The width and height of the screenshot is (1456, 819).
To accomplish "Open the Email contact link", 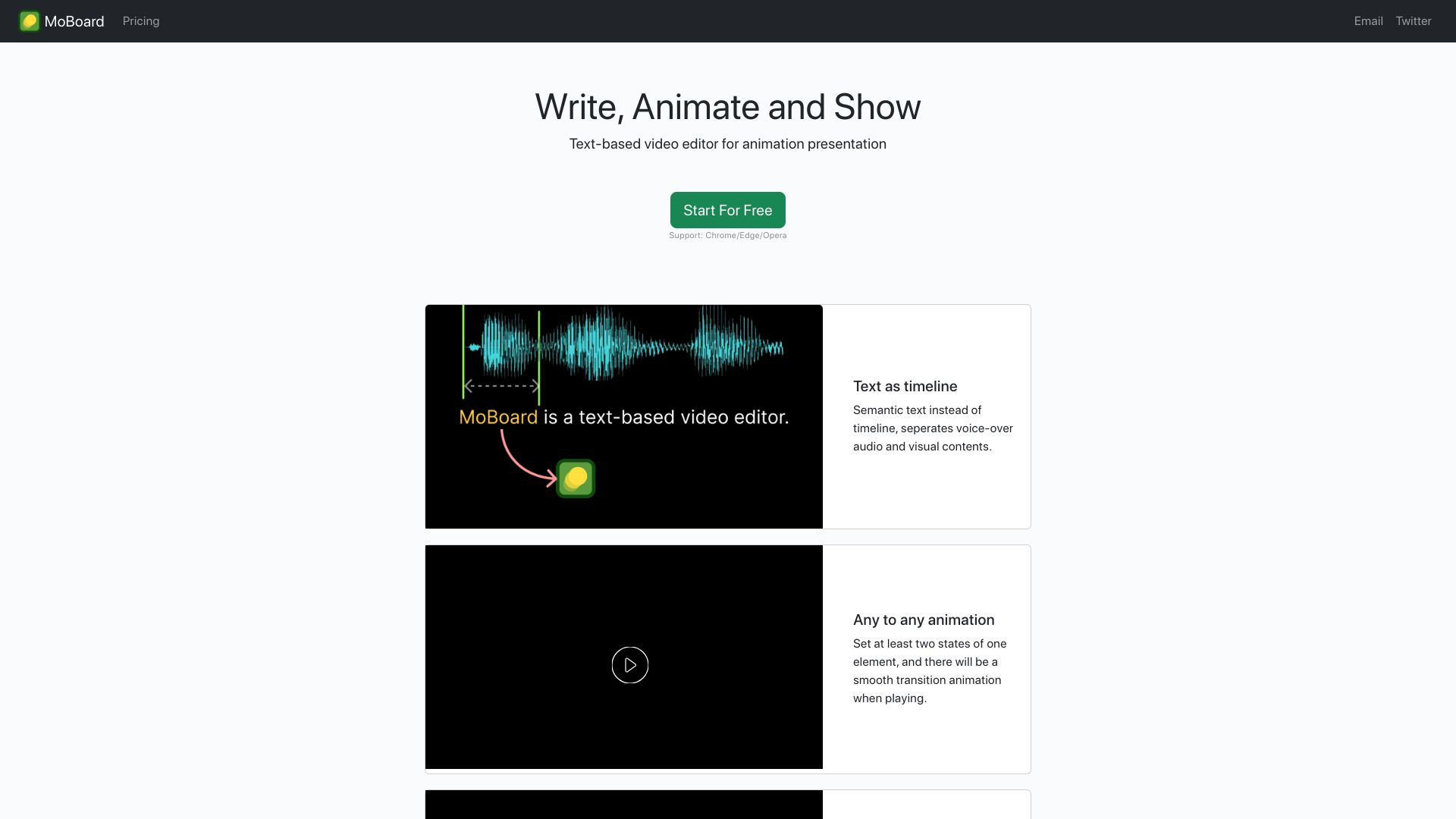I will 1368,21.
